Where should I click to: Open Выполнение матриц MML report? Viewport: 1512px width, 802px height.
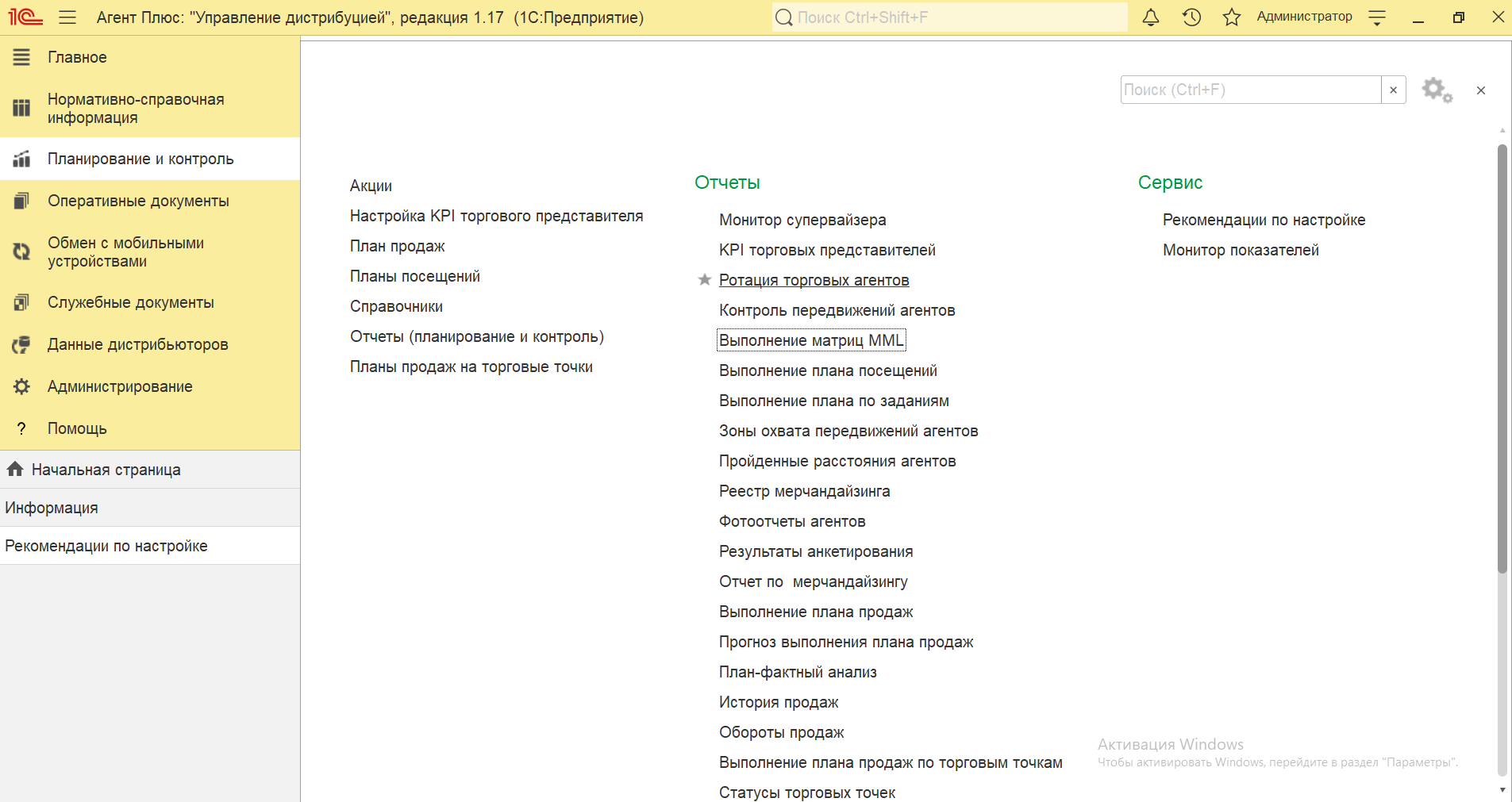click(x=811, y=340)
